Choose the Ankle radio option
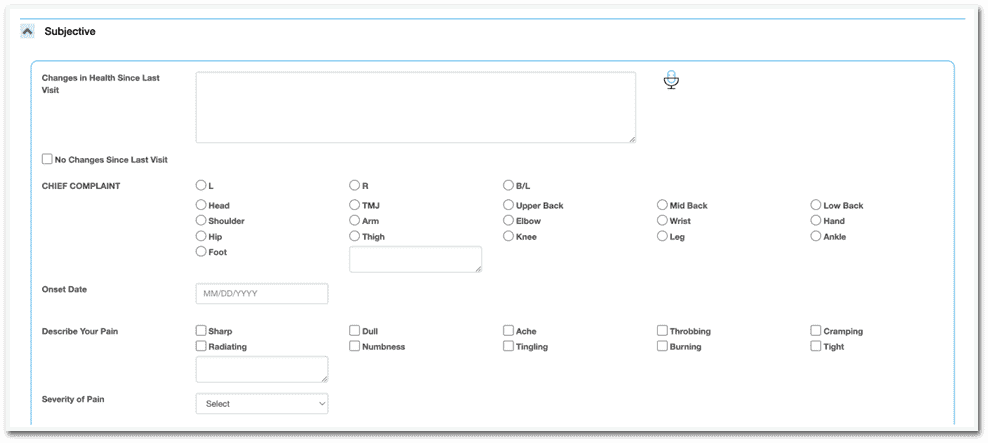988x443 pixels. tap(816, 237)
